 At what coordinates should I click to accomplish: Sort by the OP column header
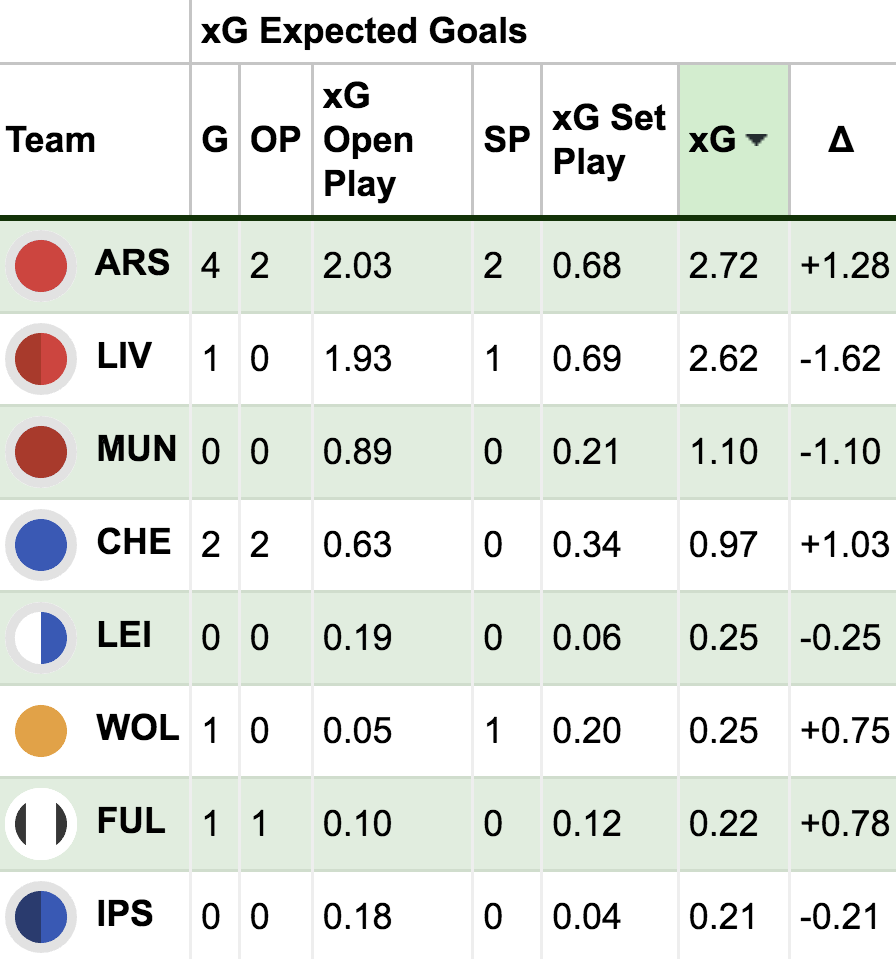[275, 140]
